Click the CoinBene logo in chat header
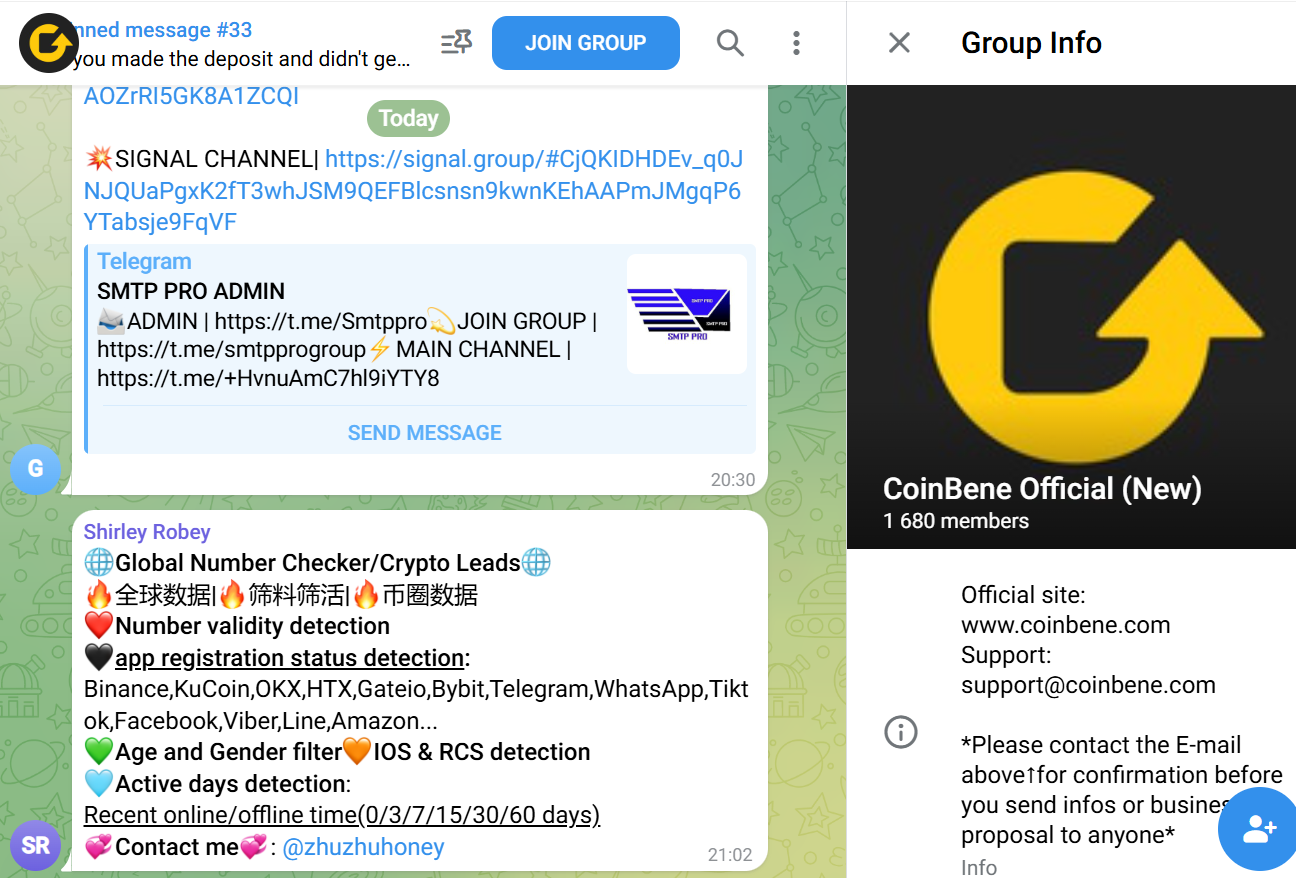The image size is (1296, 878). [x=48, y=43]
